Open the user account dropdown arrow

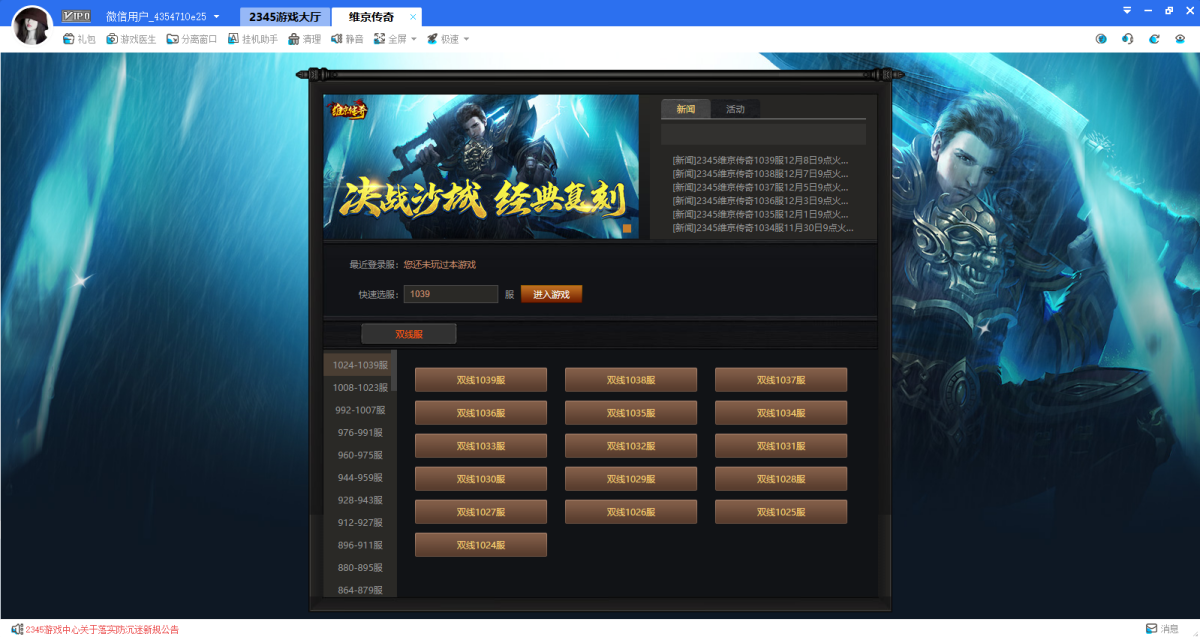point(216,17)
